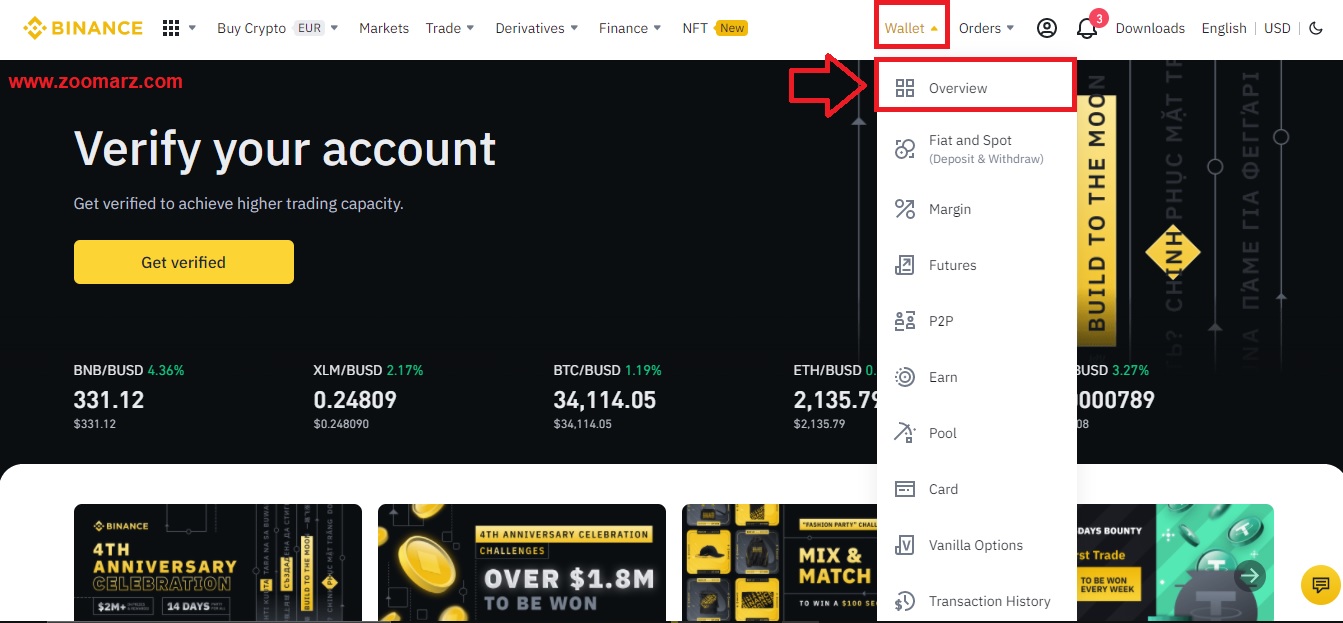The image size is (1343, 623).
Task: Open the Downloads link
Action: click(1150, 28)
